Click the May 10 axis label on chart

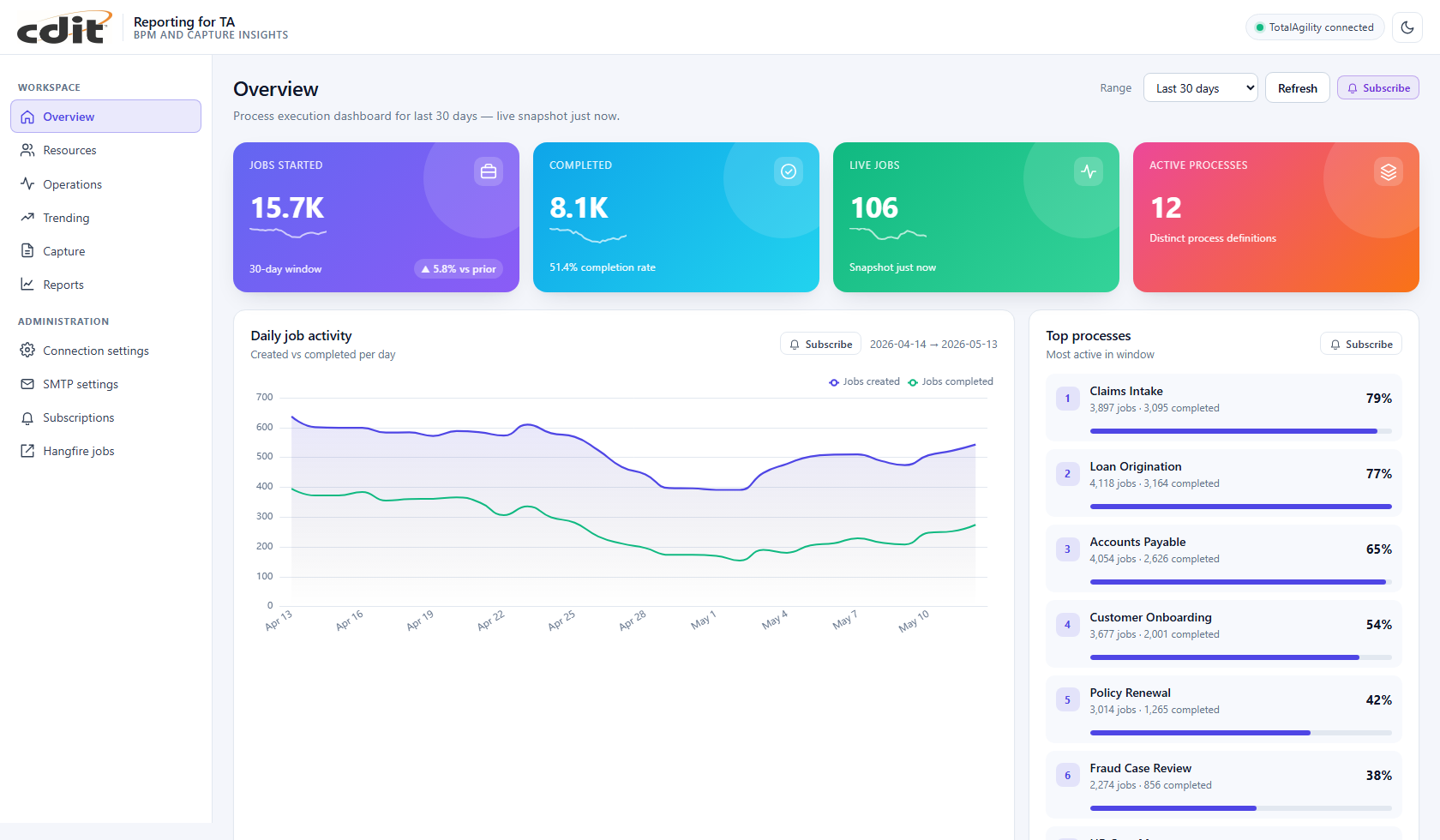pyautogui.click(x=914, y=621)
